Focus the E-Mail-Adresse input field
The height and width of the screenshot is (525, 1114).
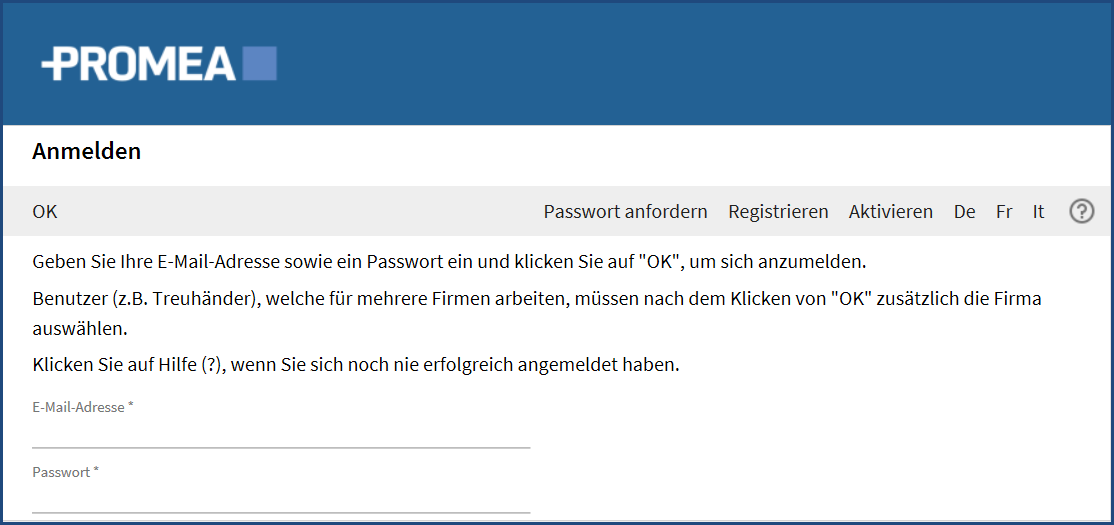281,434
